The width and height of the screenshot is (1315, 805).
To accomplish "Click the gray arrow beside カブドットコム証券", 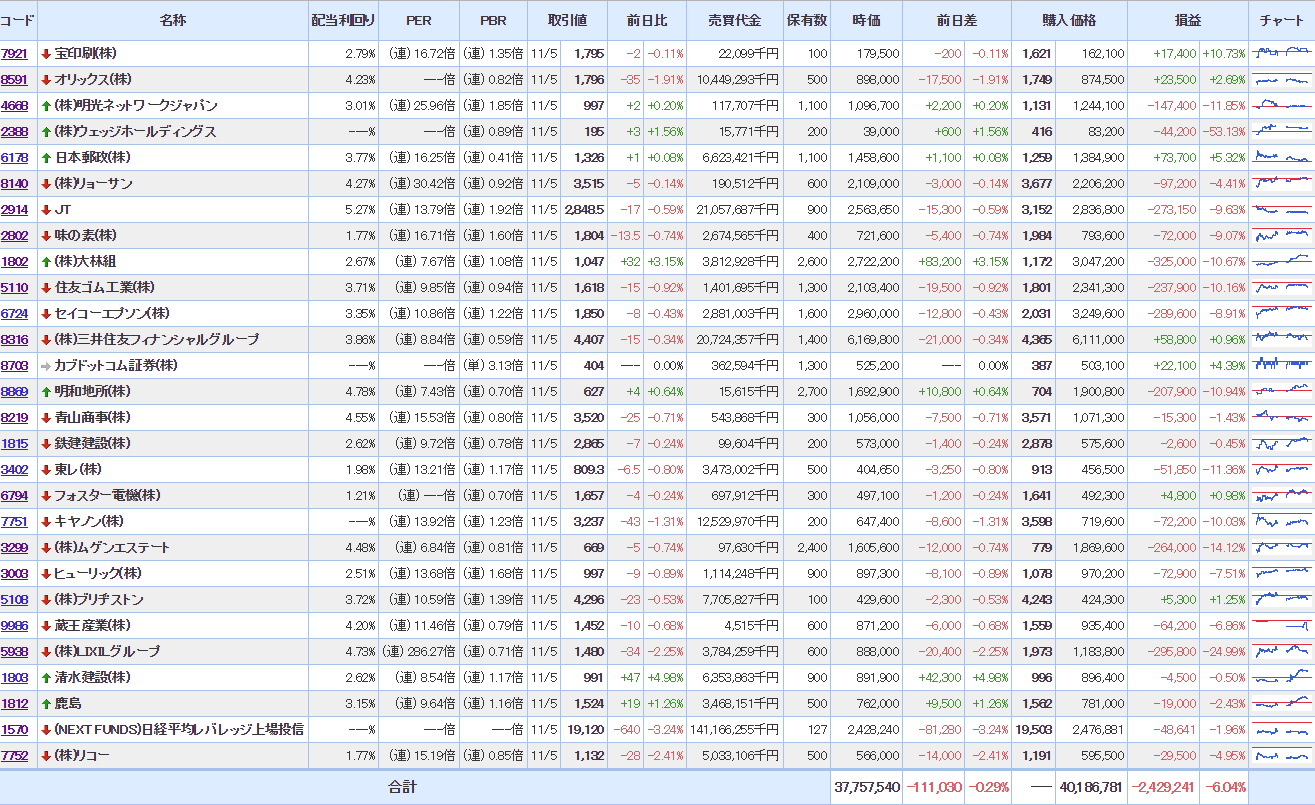I will point(46,366).
